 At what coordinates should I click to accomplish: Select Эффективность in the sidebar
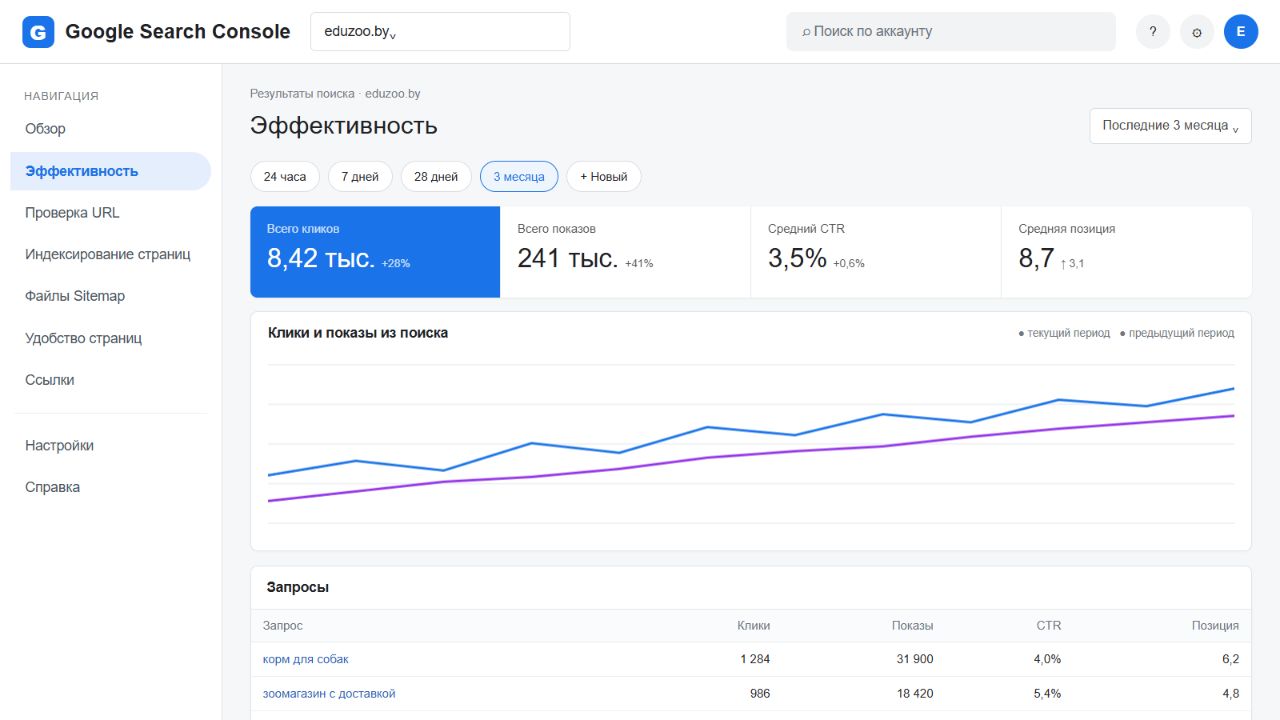point(110,171)
